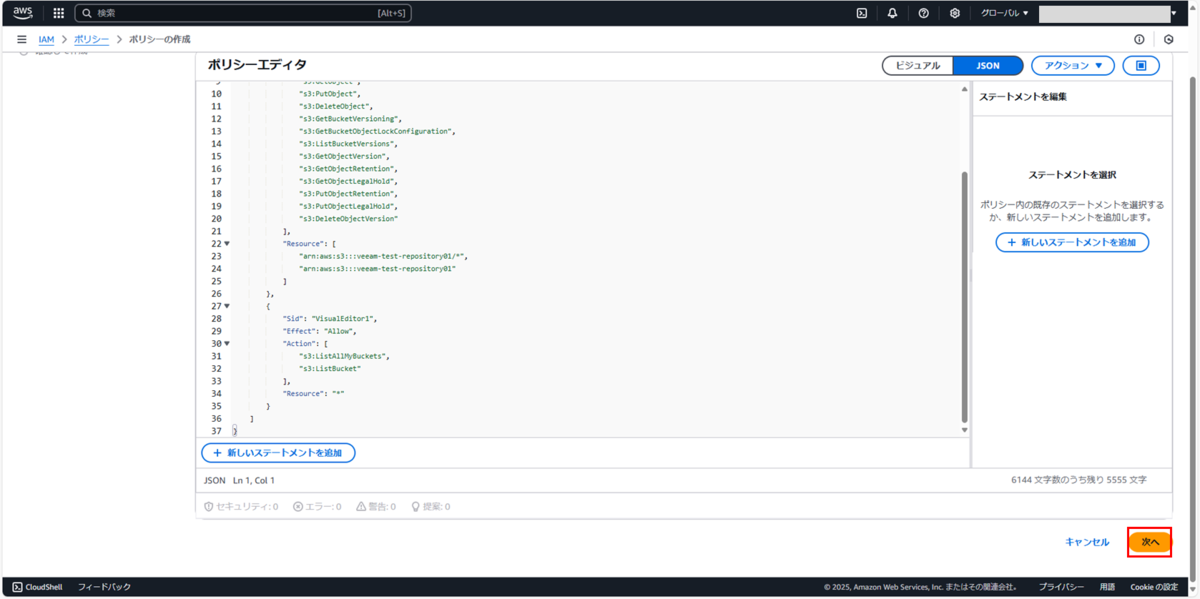Image resolution: width=1200 pixels, height=599 pixels.
Task: Click the "s3:ListBucketVersions" line
Action: click(x=348, y=144)
